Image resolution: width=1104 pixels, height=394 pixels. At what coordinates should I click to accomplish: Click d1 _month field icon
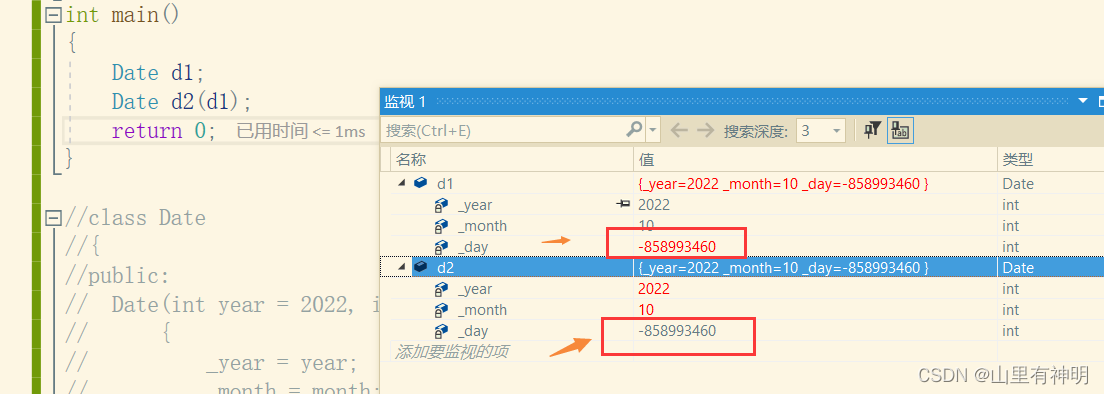tap(441, 227)
